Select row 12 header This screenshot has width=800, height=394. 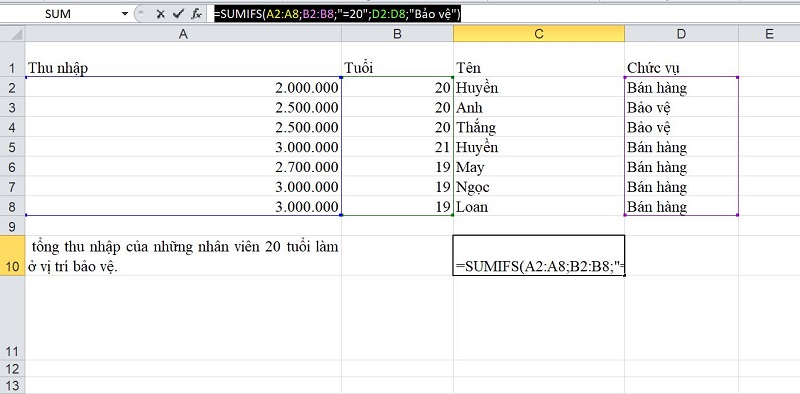coord(12,368)
